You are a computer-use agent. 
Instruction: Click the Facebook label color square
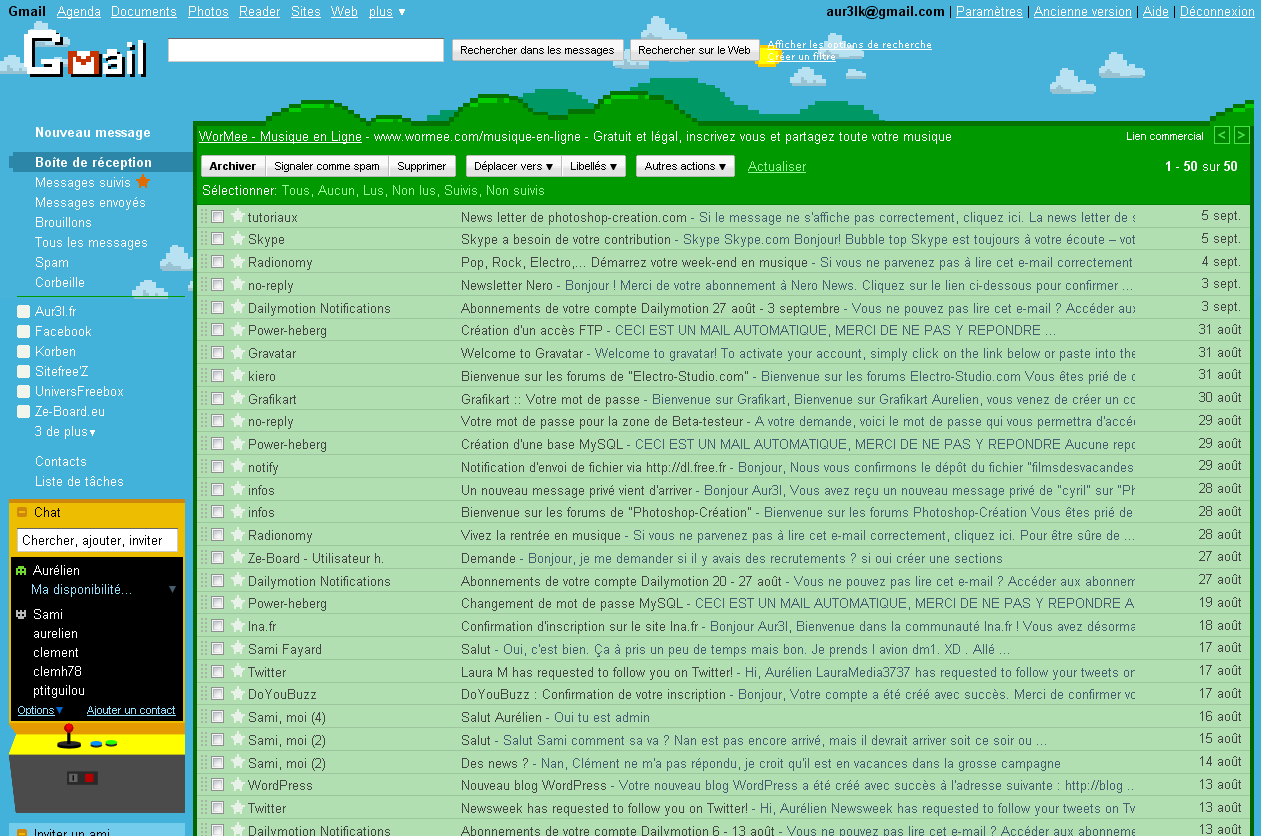pyautogui.click(x=24, y=331)
